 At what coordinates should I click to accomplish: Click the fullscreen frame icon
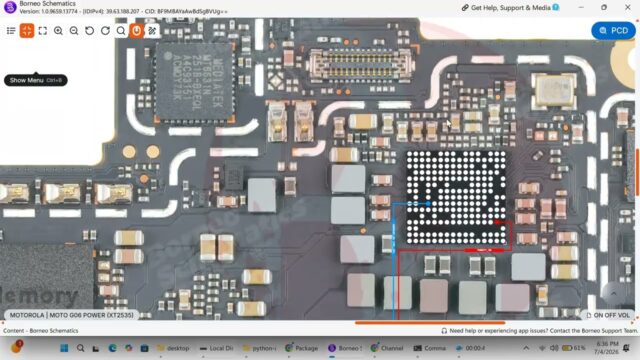42,31
